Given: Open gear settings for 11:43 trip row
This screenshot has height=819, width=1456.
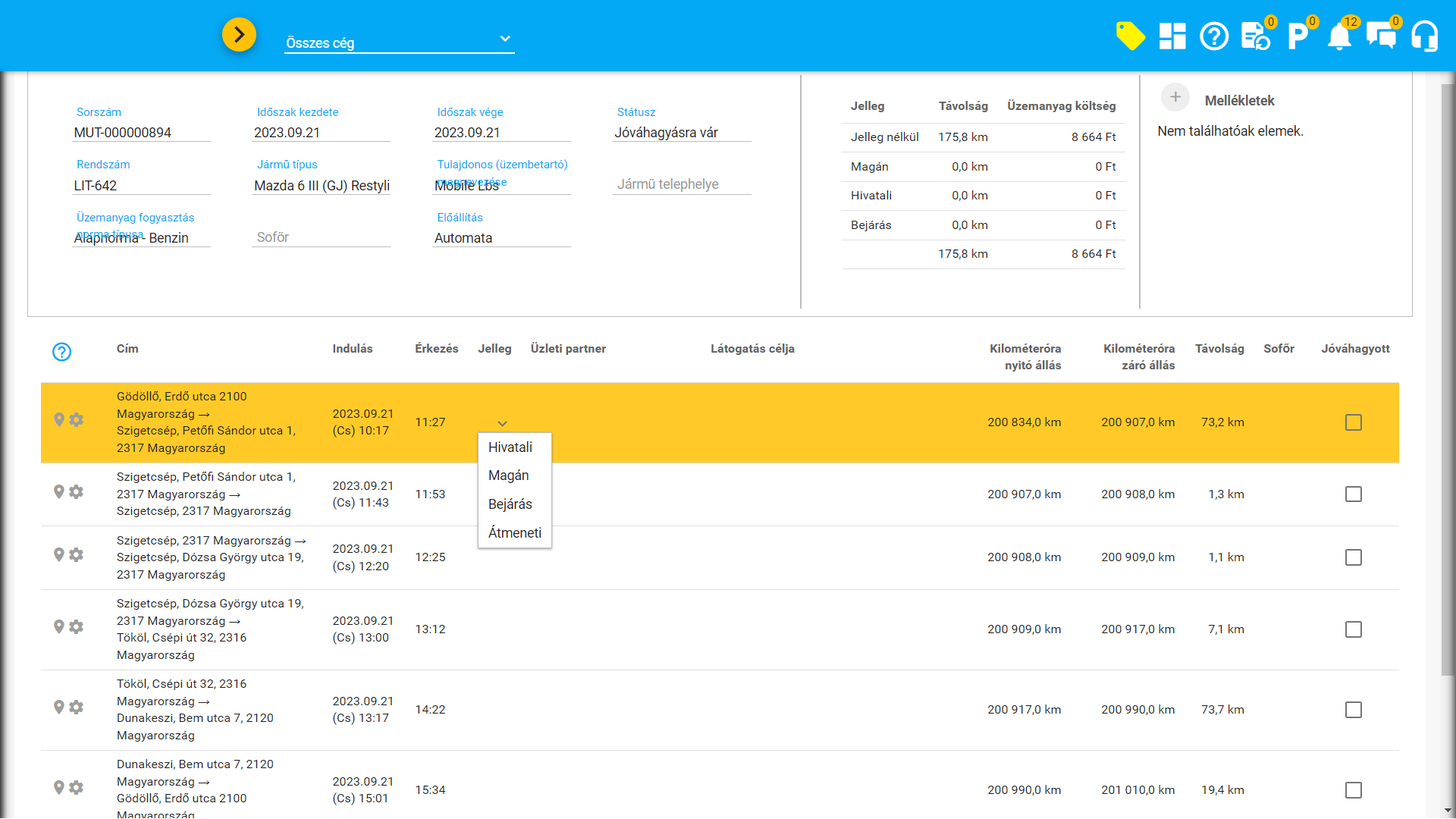Looking at the screenshot, I should [77, 491].
